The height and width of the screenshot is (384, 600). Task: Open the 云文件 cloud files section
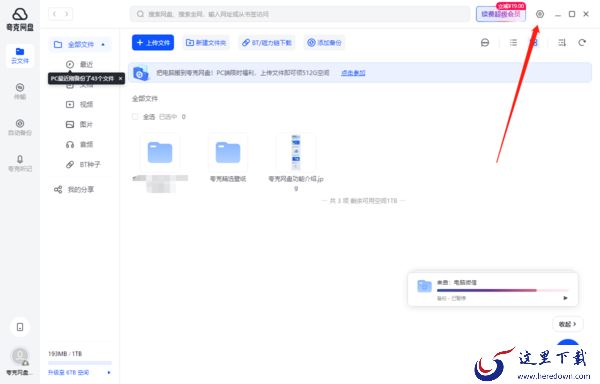(x=20, y=55)
